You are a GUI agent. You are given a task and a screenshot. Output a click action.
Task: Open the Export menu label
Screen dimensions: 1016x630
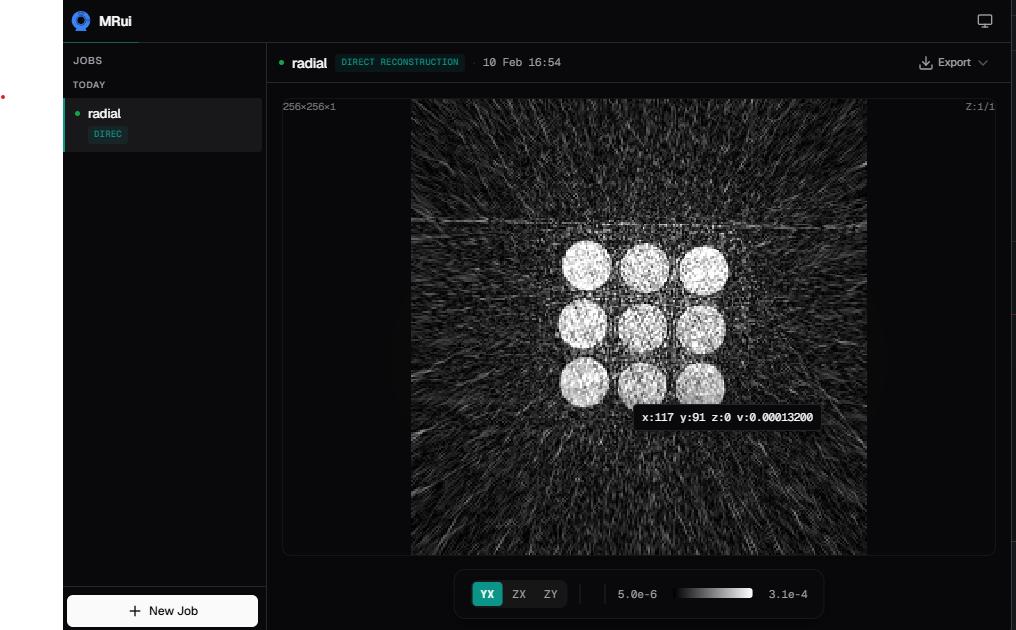[954, 62]
